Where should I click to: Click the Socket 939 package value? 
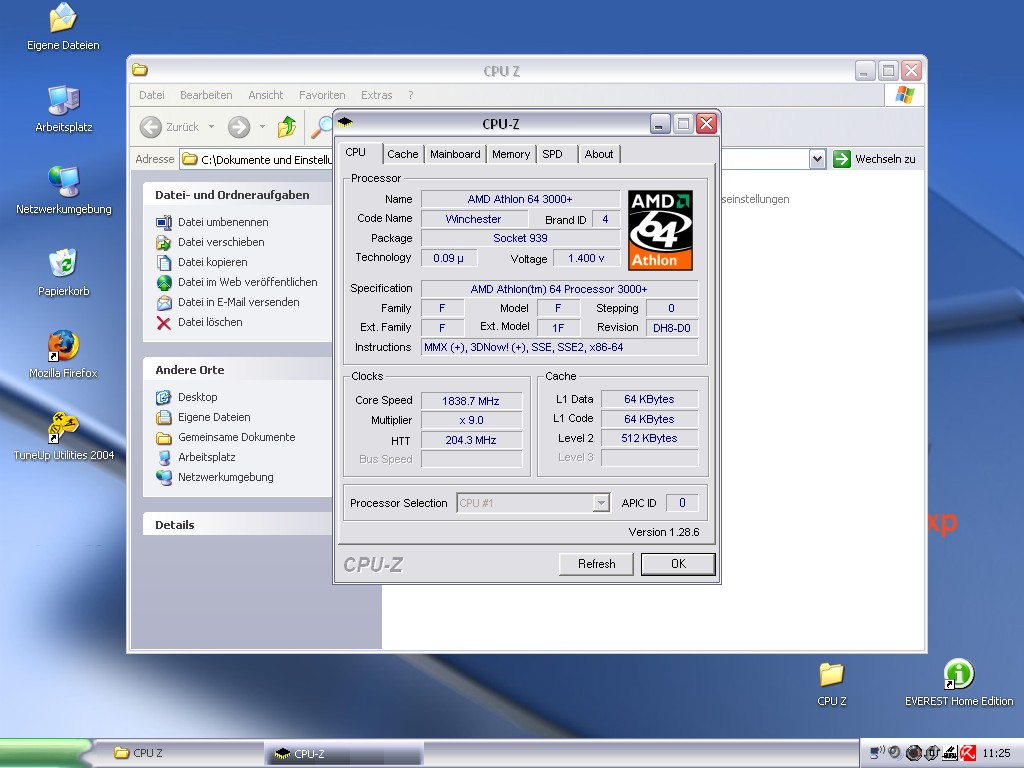[x=520, y=238]
